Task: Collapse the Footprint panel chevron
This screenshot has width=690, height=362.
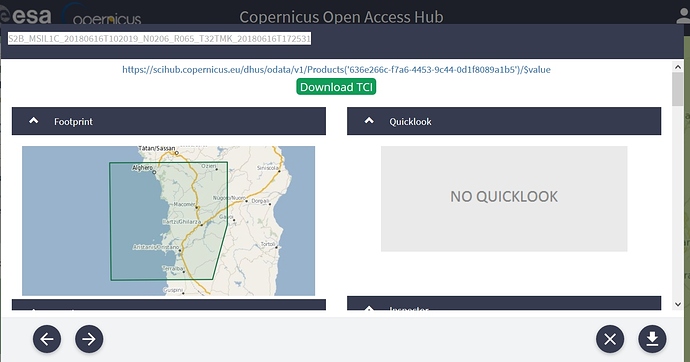Action: click(x=33, y=121)
